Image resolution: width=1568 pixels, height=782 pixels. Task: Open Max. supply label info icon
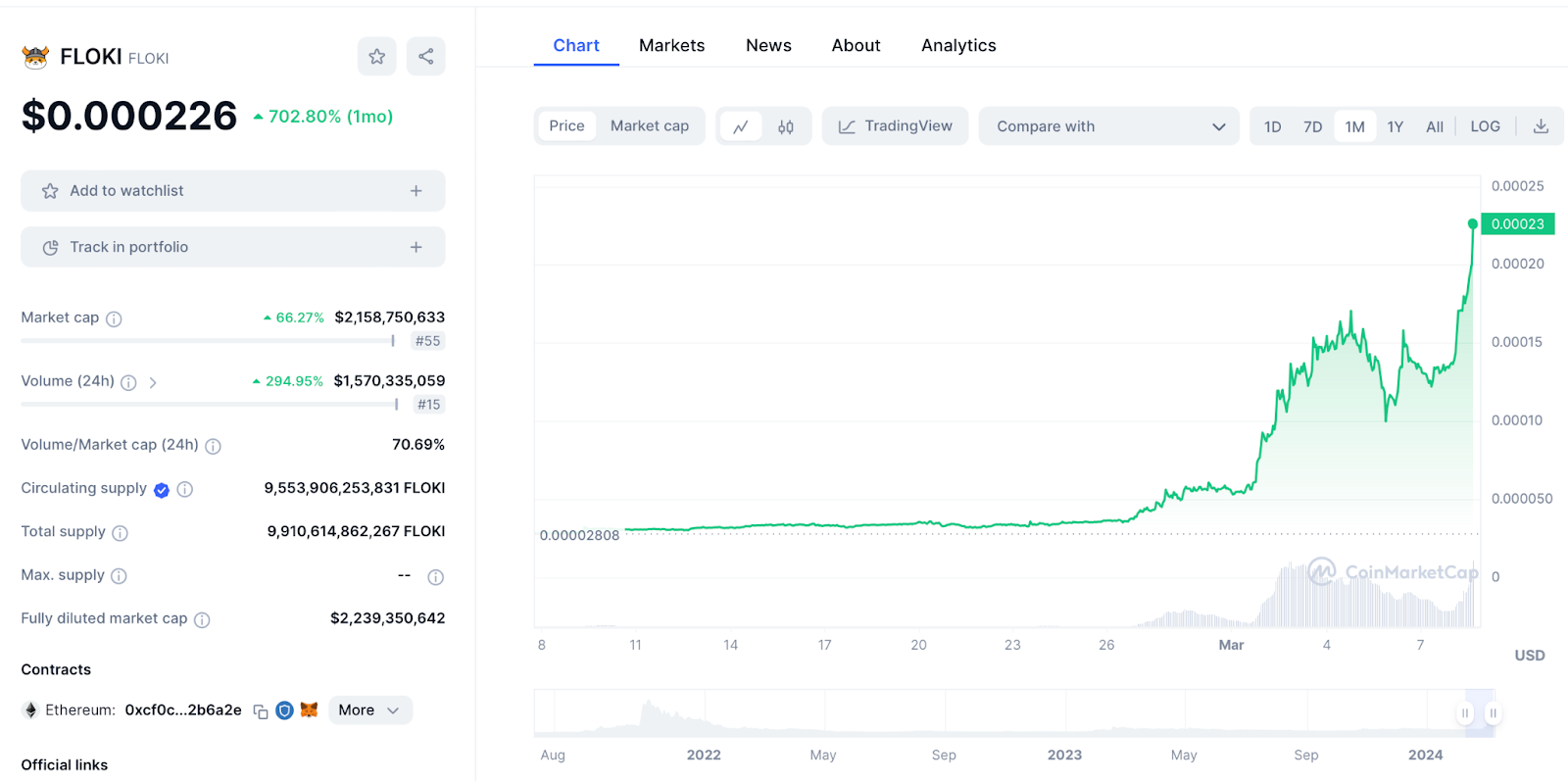click(119, 576)
